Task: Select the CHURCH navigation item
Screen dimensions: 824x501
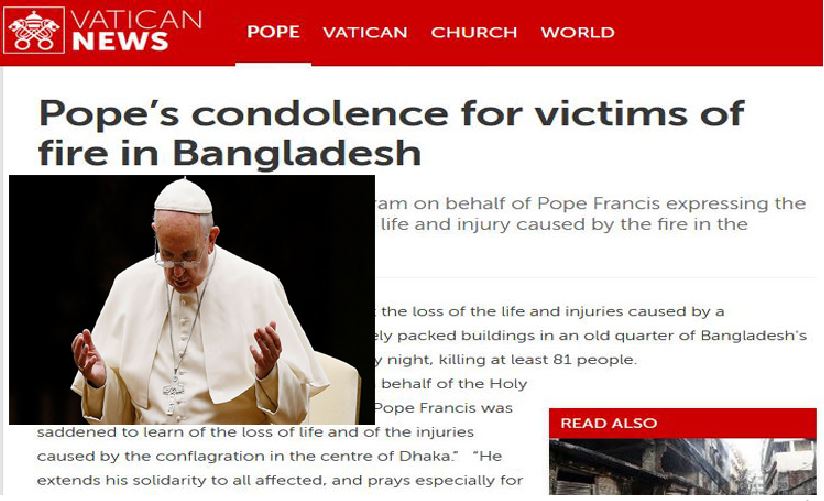Action: click(474, 32)
